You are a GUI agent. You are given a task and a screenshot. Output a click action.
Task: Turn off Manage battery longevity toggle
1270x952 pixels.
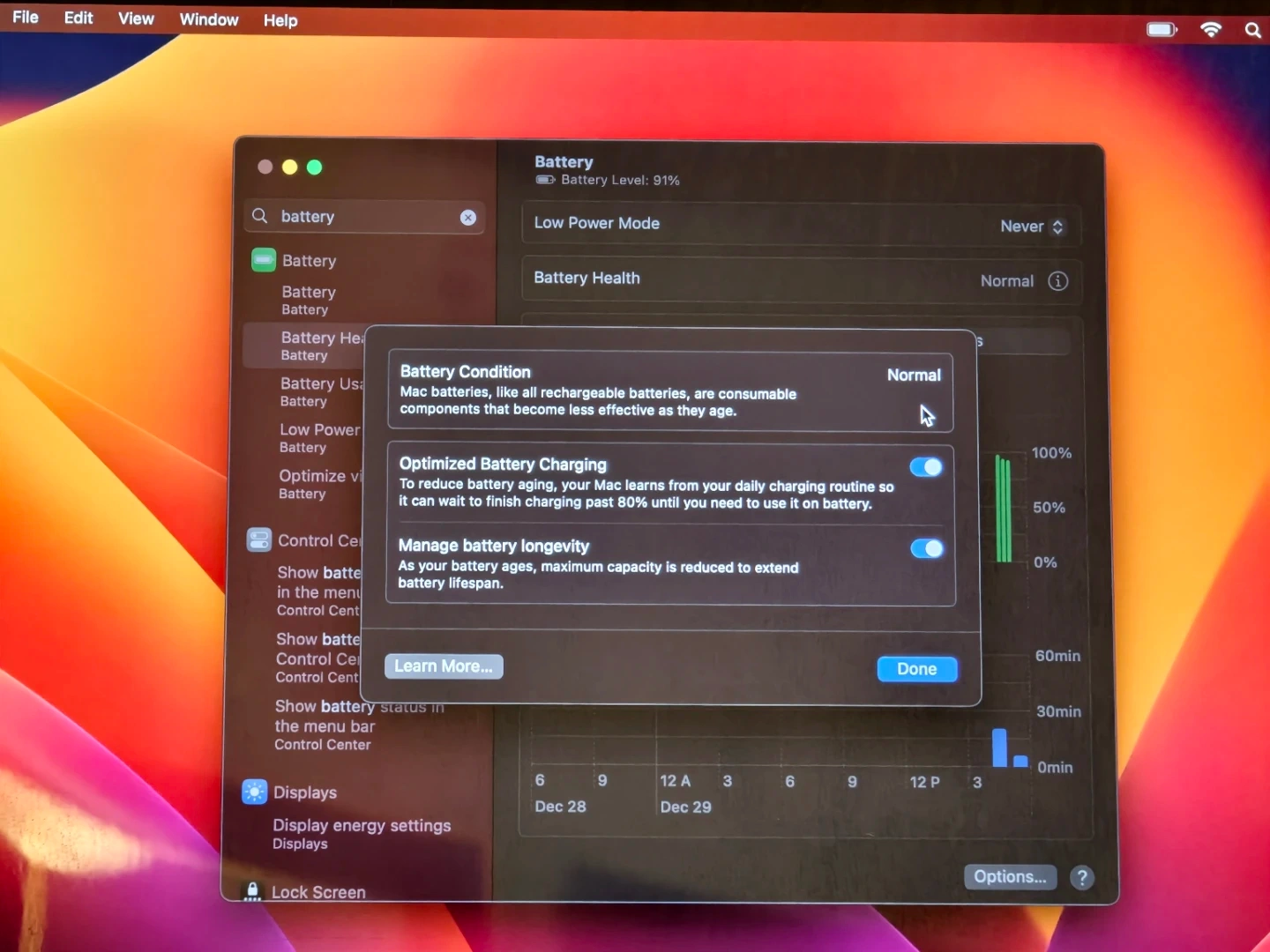tap(927, 548)
